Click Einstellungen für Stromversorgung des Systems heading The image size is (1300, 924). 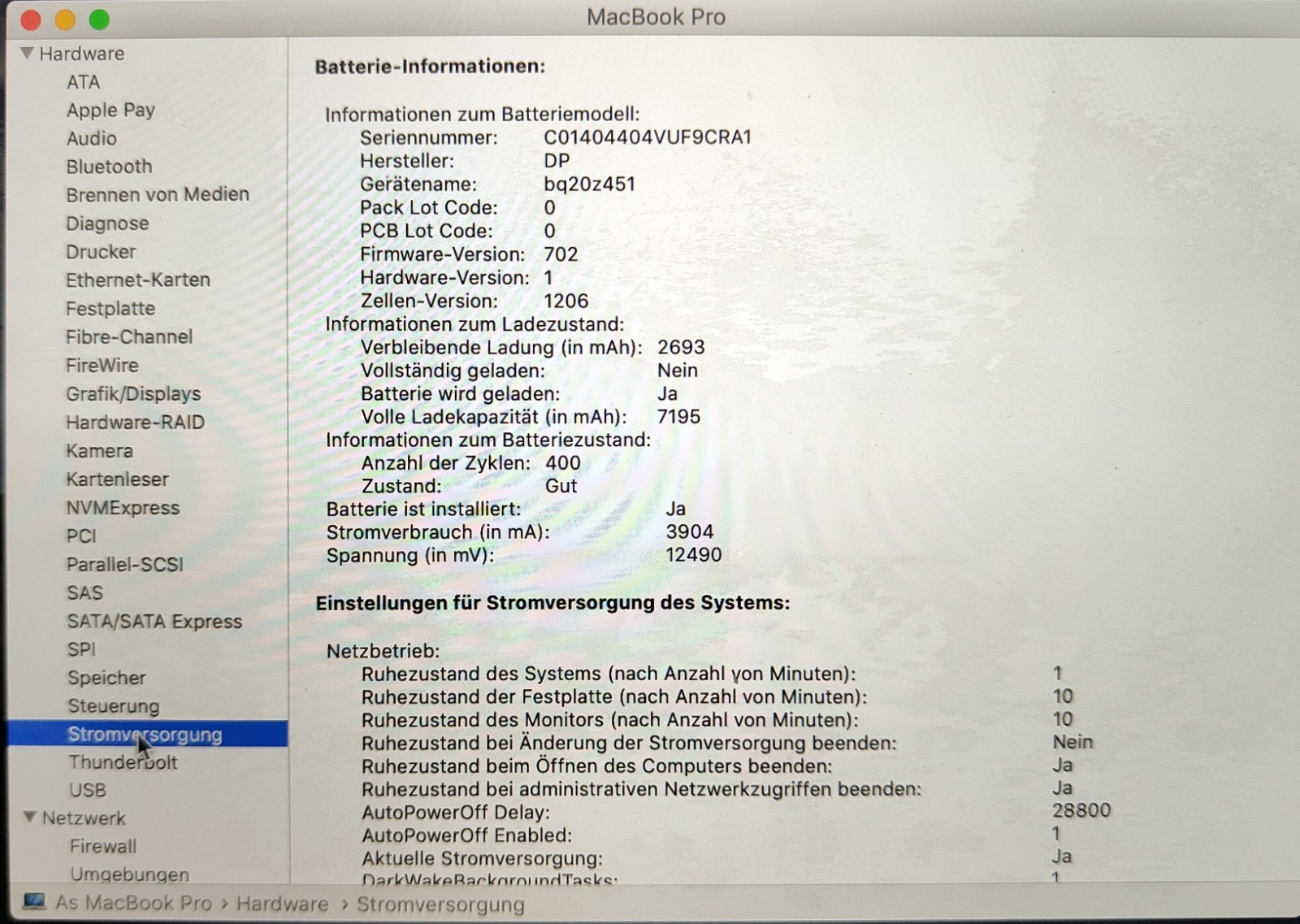click(x=552, y=603)
